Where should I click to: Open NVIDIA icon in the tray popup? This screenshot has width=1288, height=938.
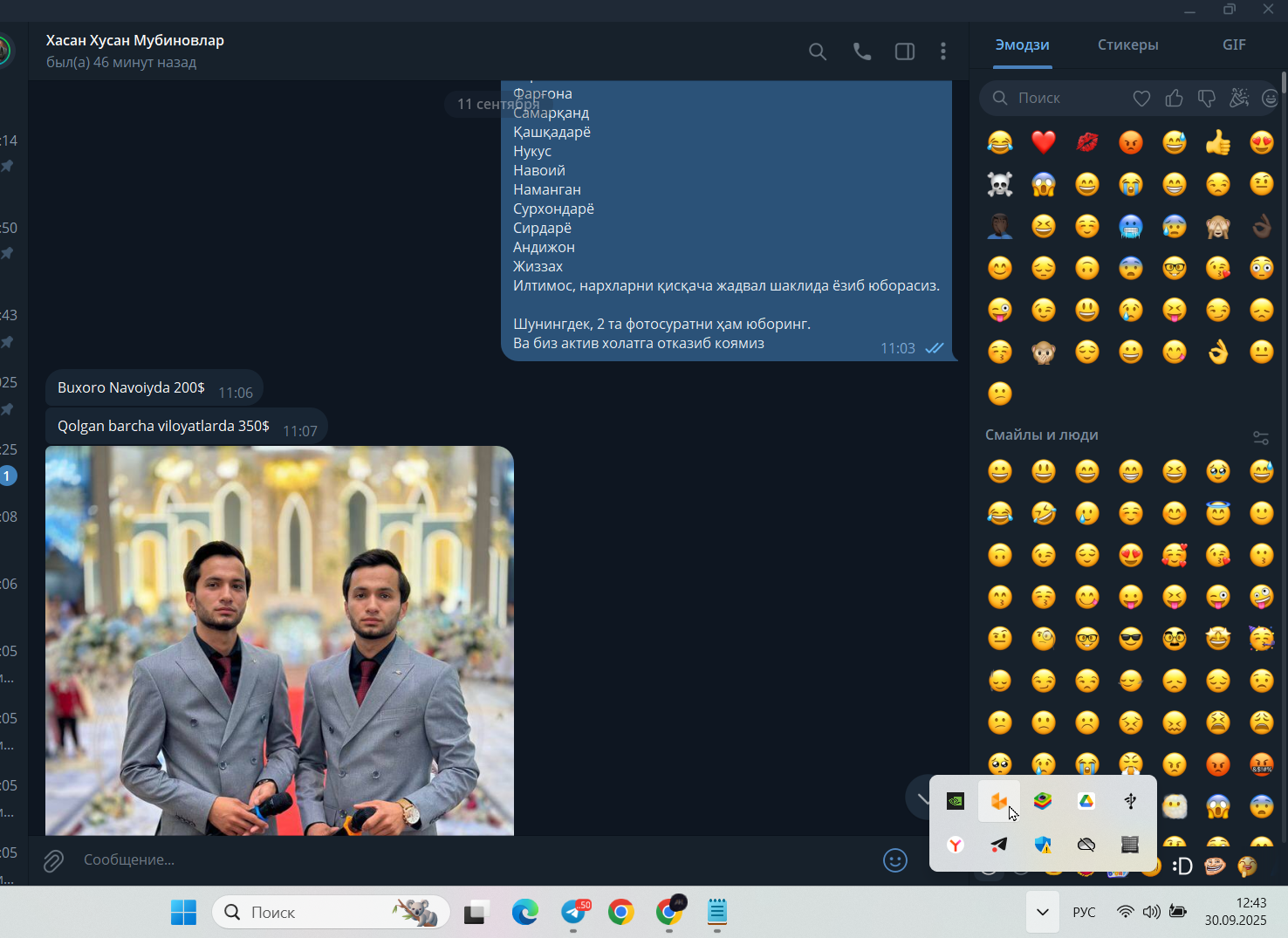tap(956, 801)
